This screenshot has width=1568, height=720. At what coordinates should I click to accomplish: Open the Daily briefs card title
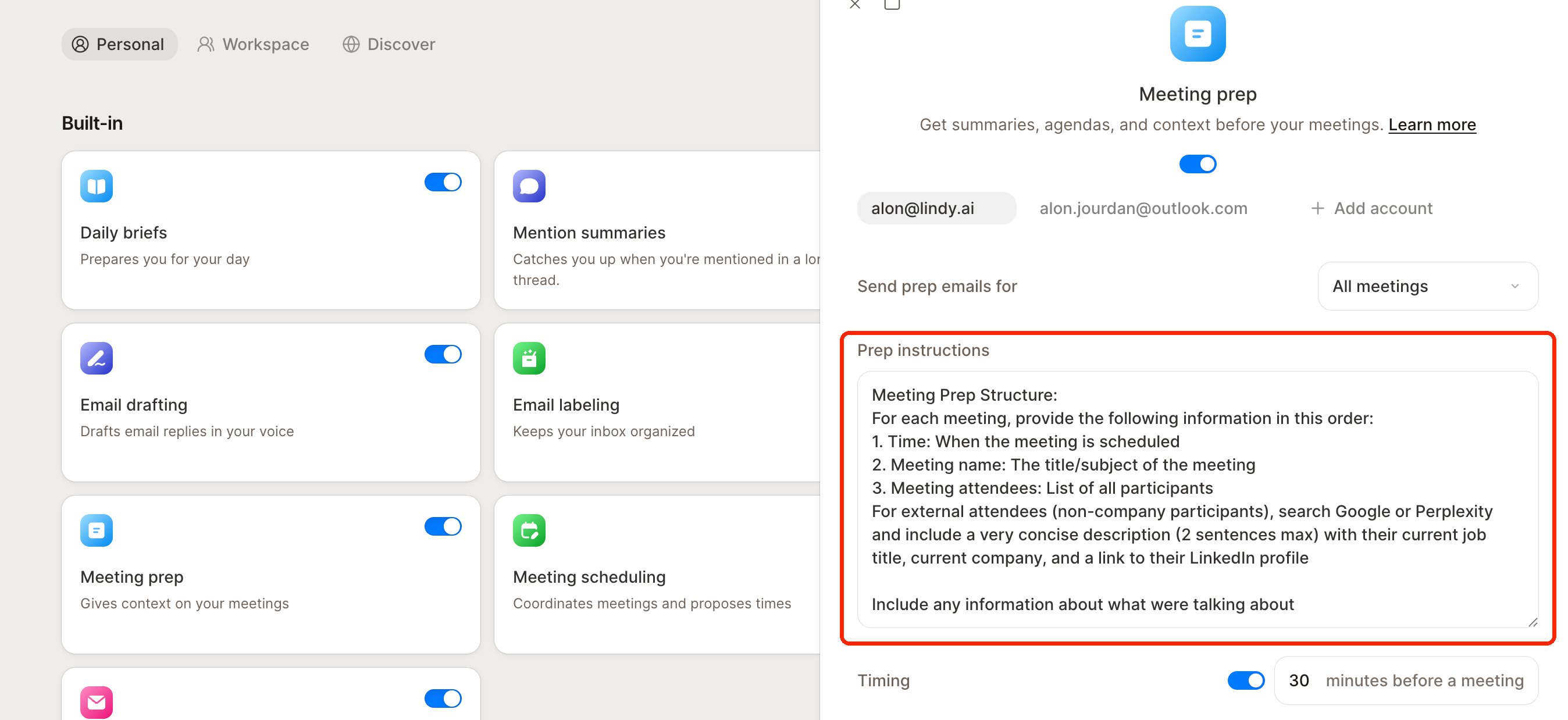[x=123, y=233]
